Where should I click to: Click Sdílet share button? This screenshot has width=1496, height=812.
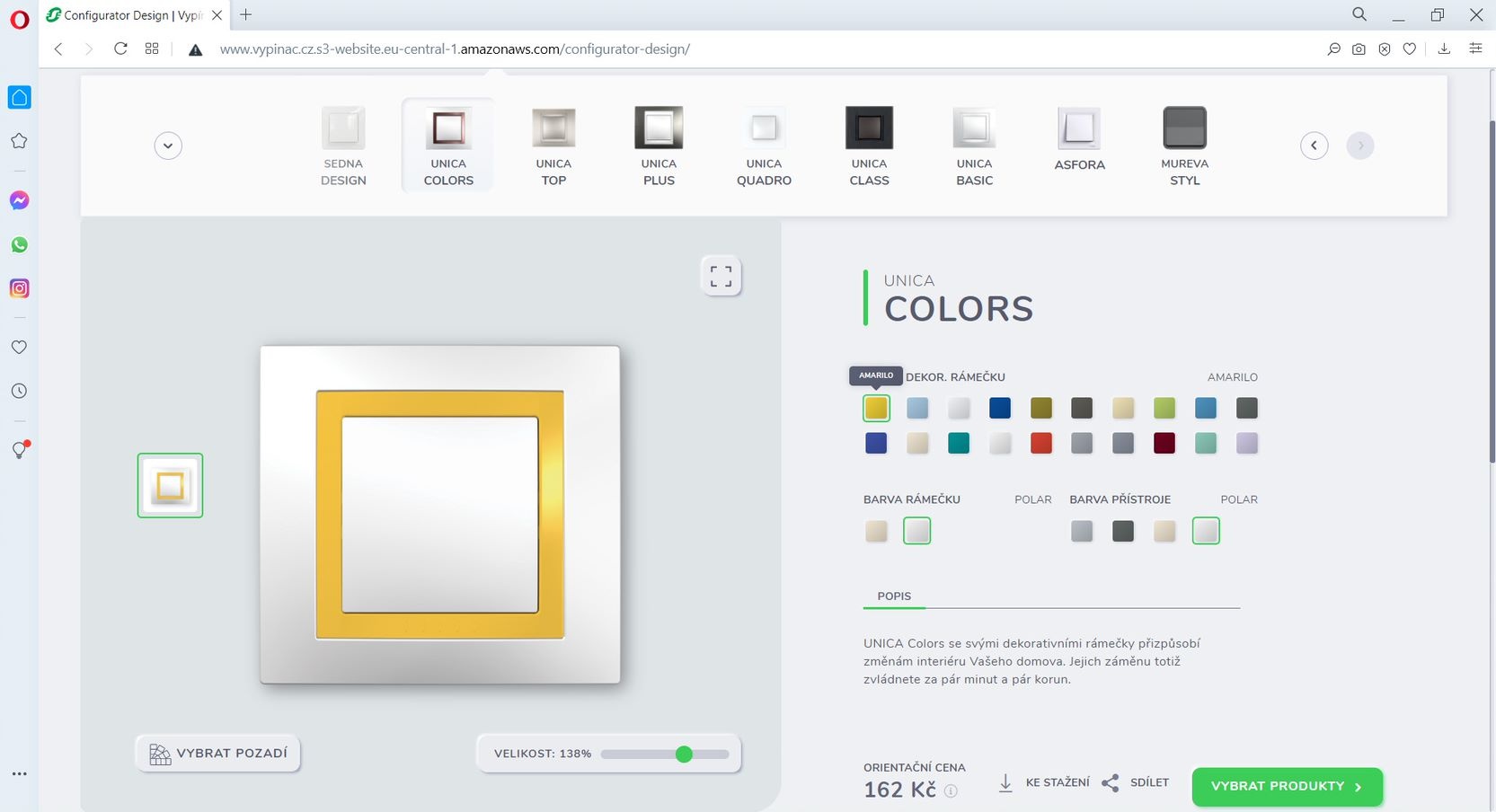1136,782
